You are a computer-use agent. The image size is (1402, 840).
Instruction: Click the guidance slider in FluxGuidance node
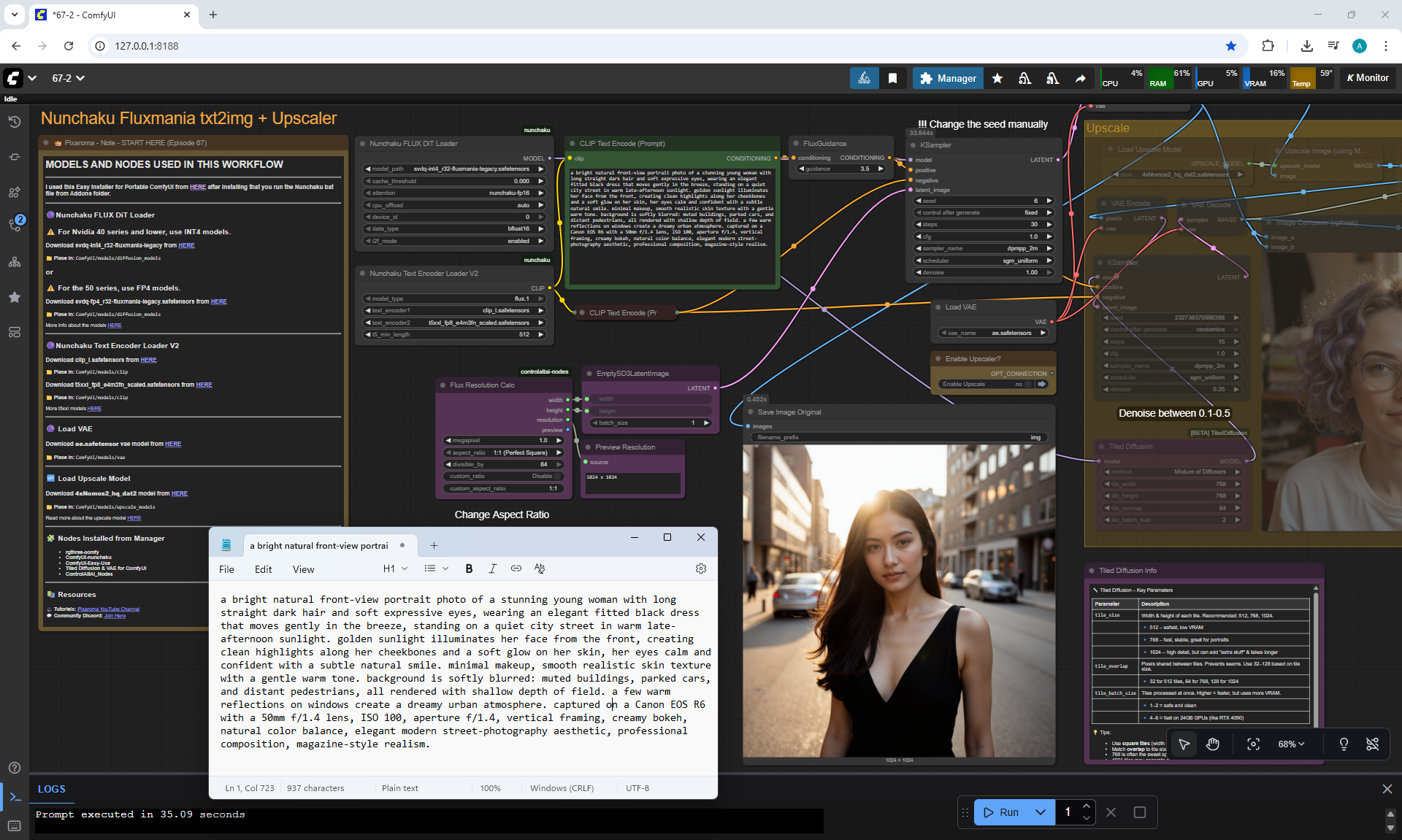pyautogui.click(x=841, y=169)
